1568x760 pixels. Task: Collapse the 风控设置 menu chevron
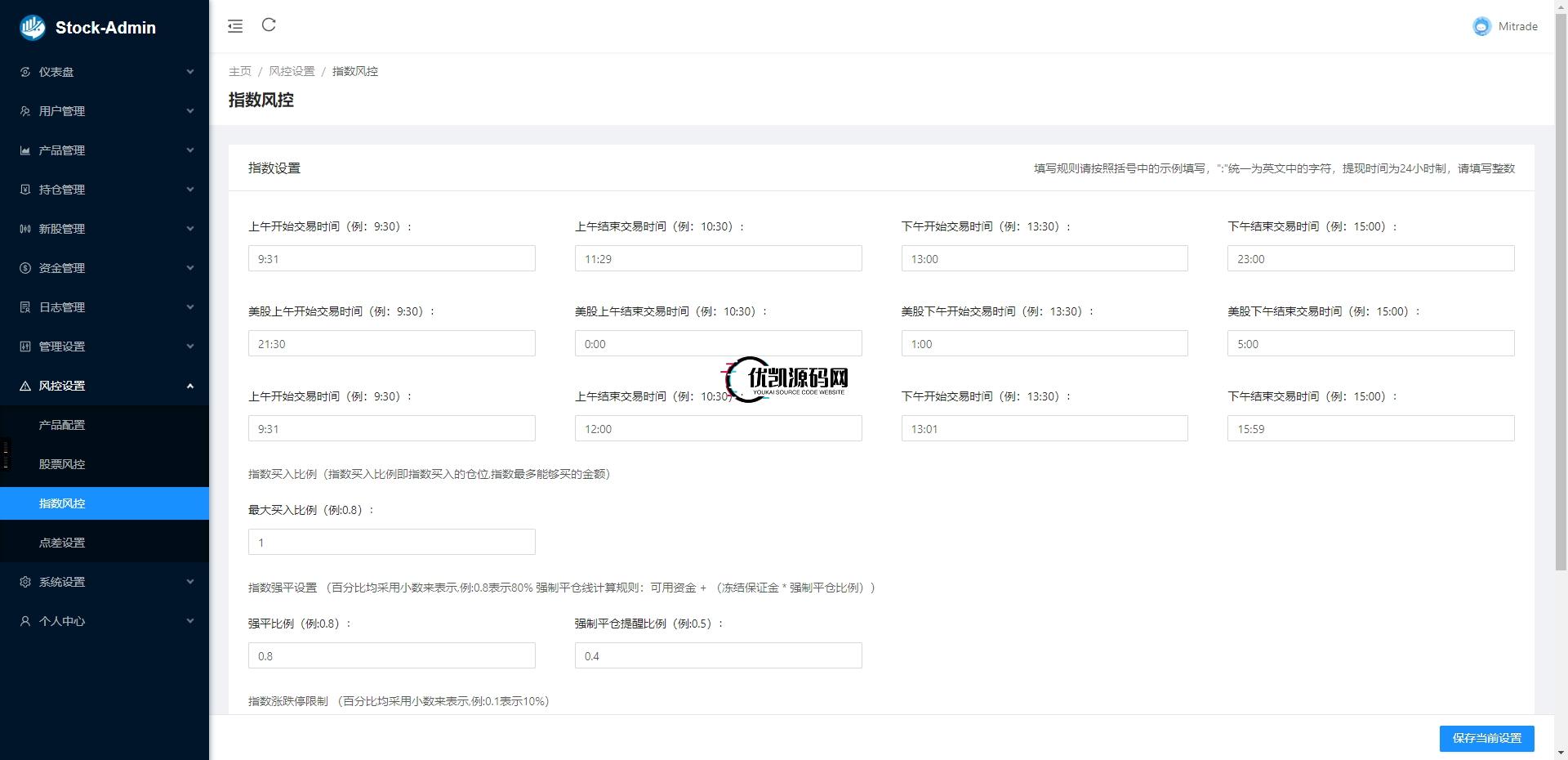pos(190,386)
